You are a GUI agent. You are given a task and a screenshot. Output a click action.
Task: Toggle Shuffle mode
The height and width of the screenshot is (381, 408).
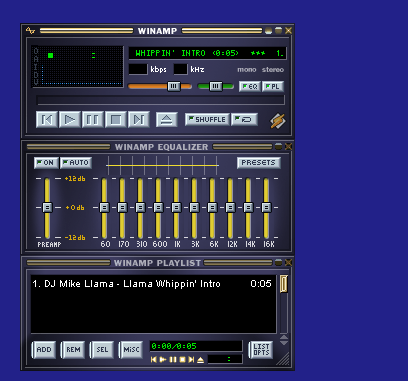(x=207, y=119)
